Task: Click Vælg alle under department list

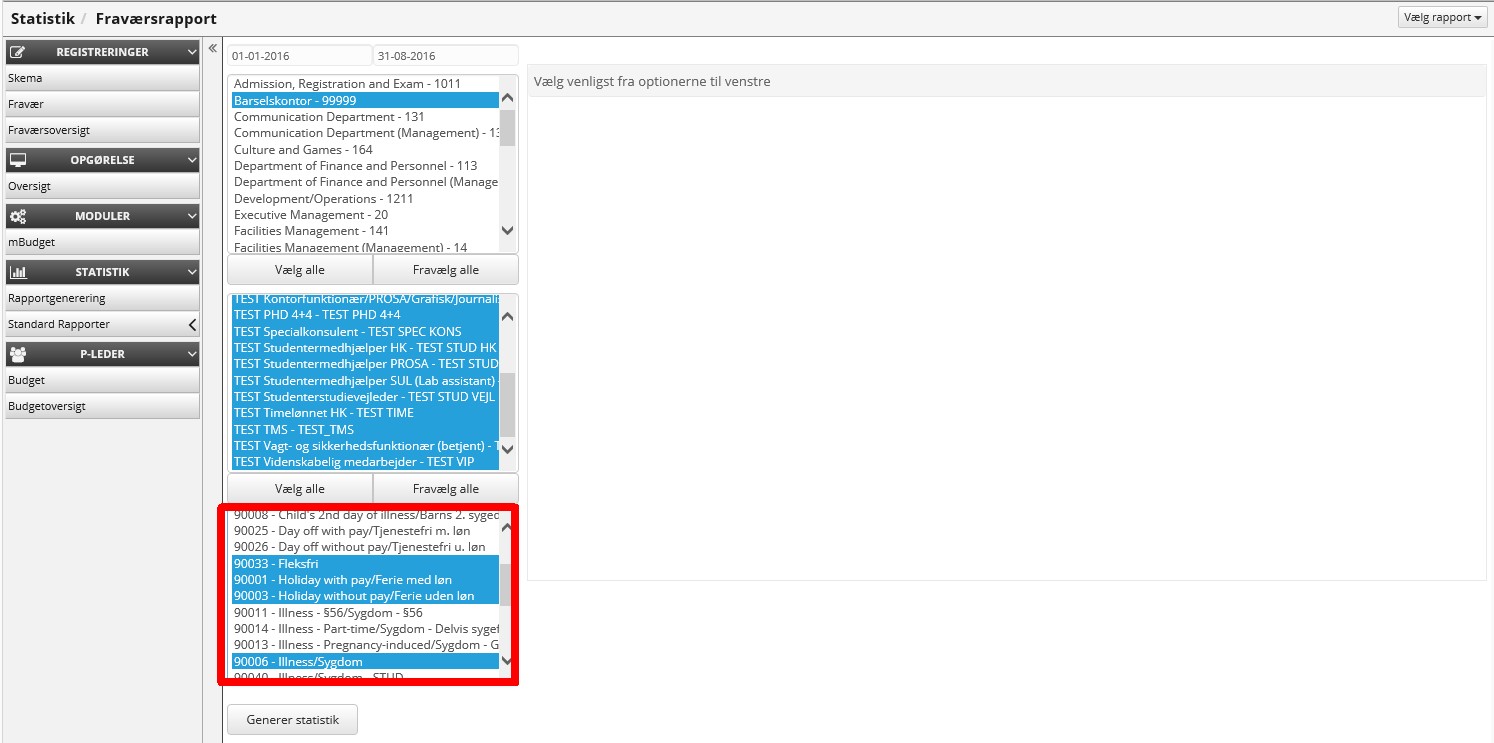Action: tap(300, 270)
